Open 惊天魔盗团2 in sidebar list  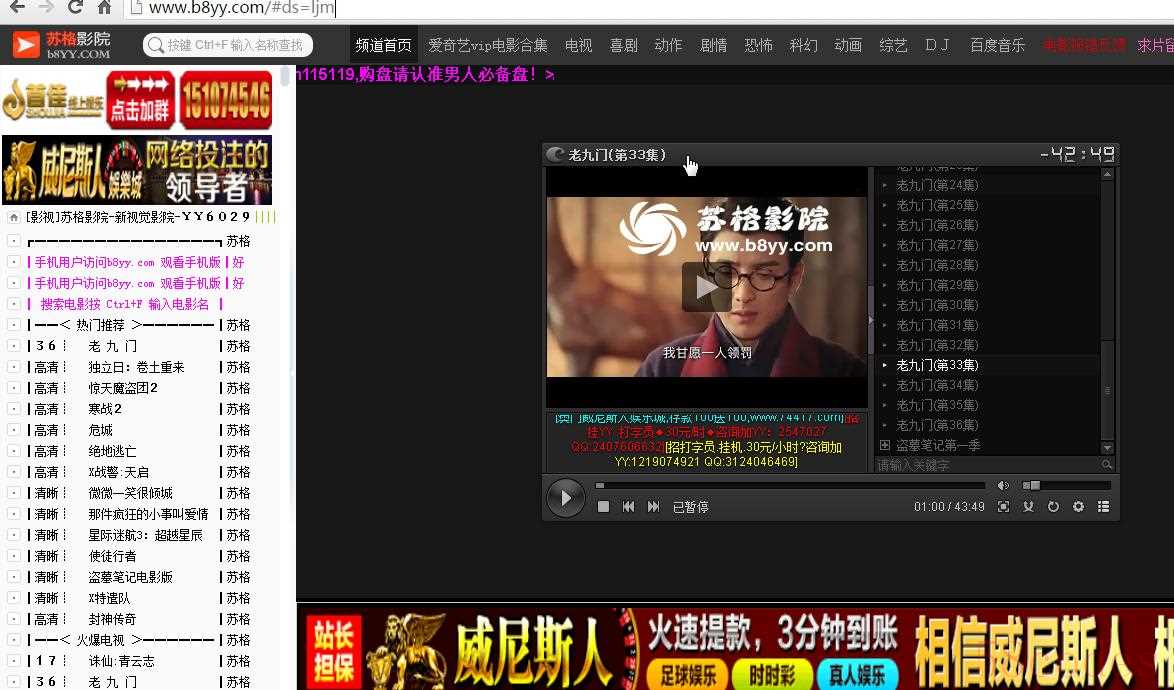(x=124, y=388)
